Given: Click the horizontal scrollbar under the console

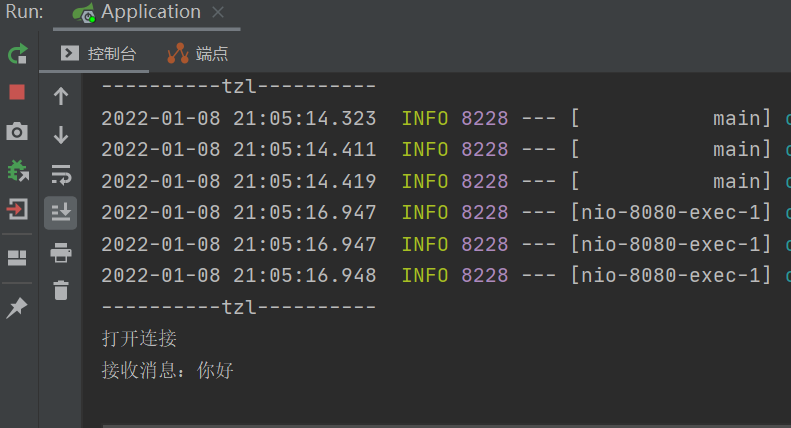Looking at the screenshot, I should [446, 426].
